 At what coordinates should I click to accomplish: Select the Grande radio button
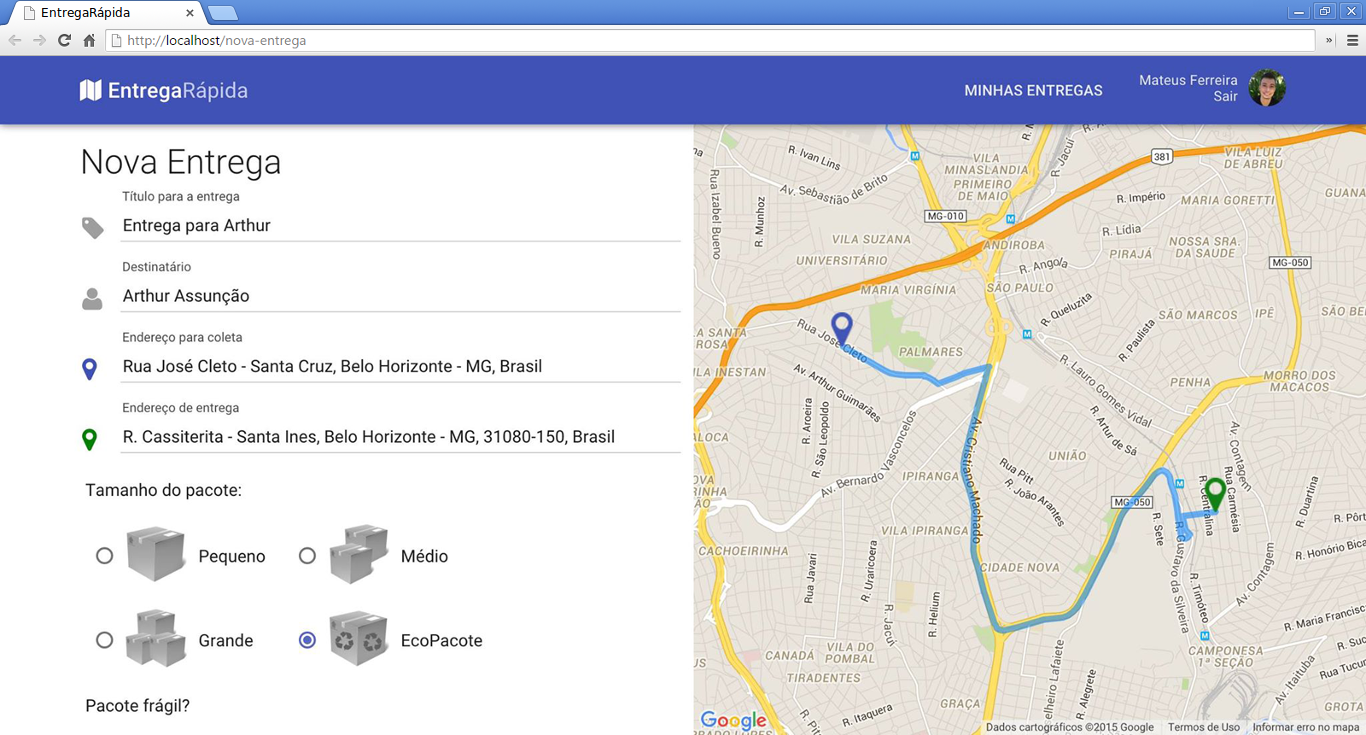(104, 639)
